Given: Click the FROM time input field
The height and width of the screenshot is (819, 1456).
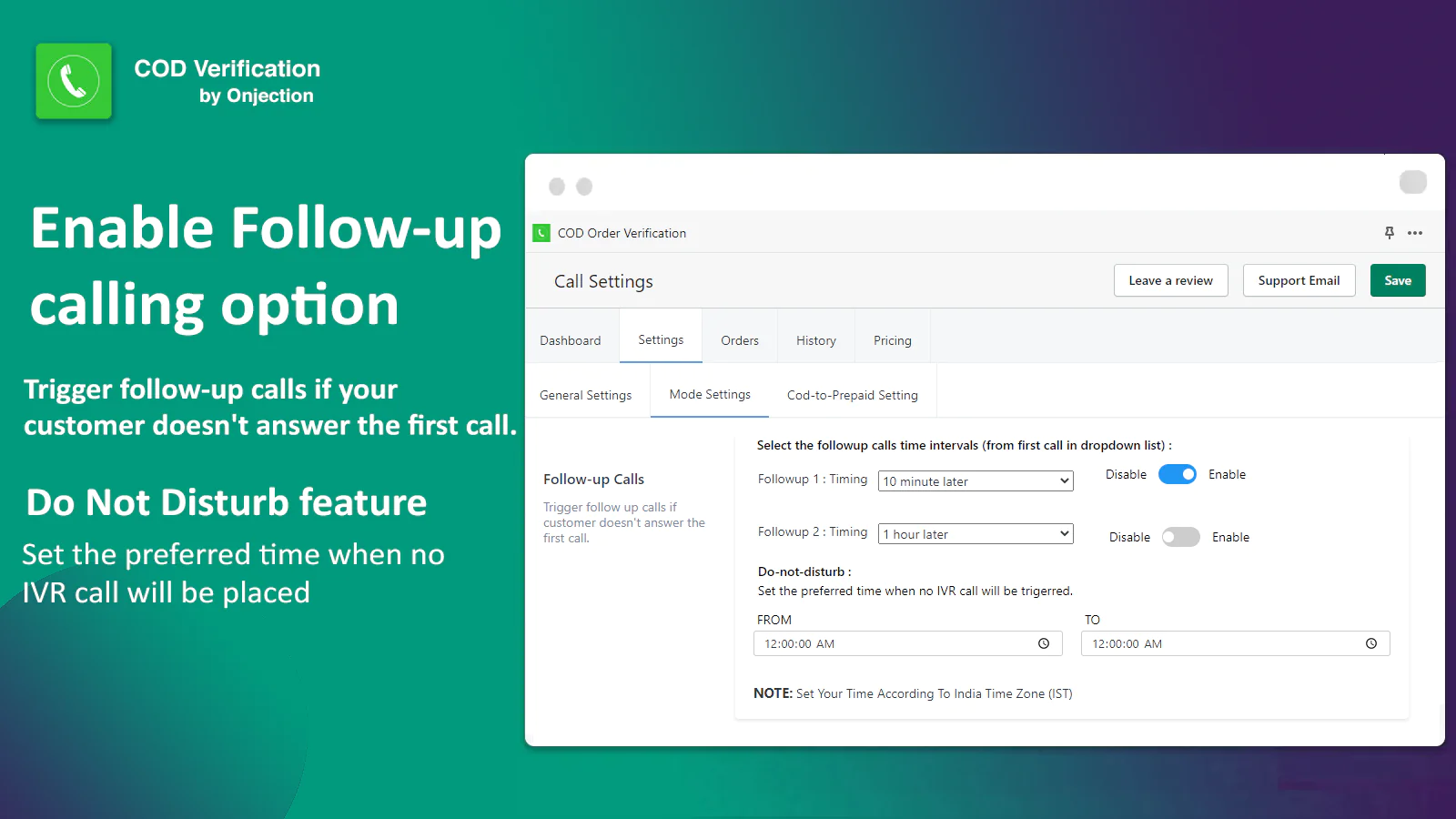Looking at the screenshot, I should [x=892, y=643].
